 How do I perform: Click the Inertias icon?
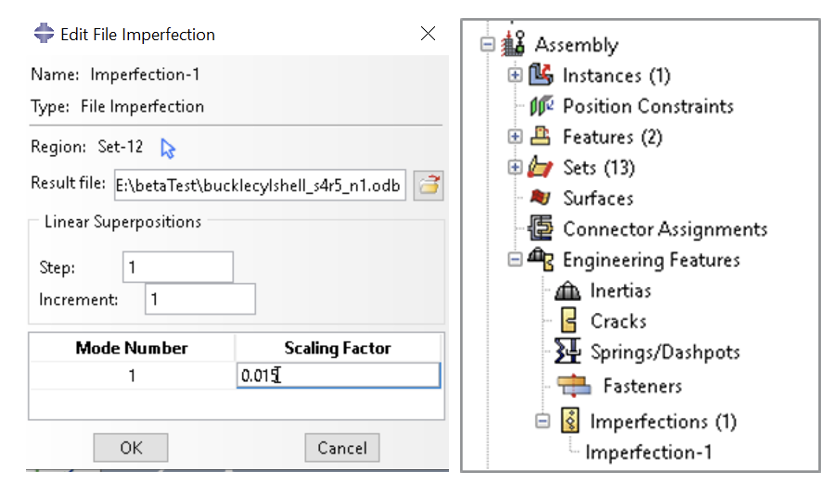[568, 291]
